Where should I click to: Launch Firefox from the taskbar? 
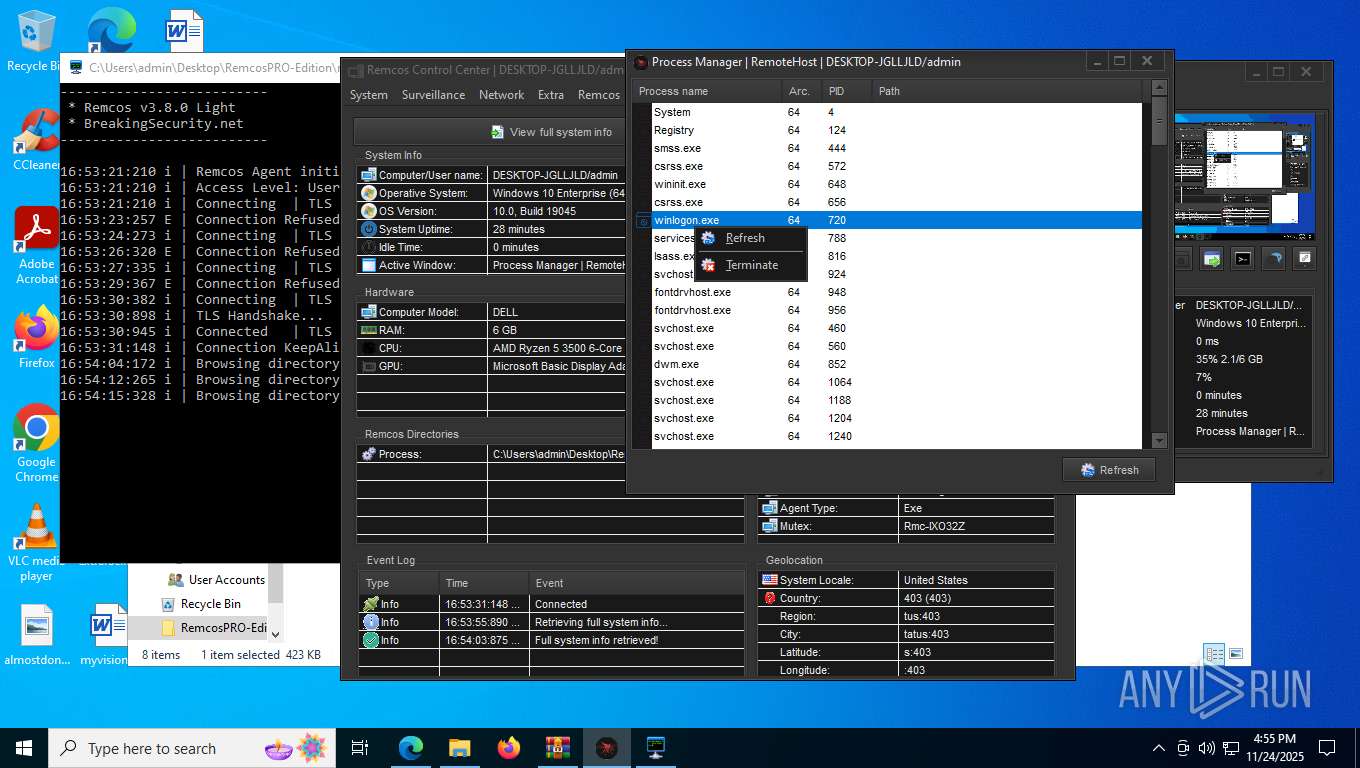point(509,747)
